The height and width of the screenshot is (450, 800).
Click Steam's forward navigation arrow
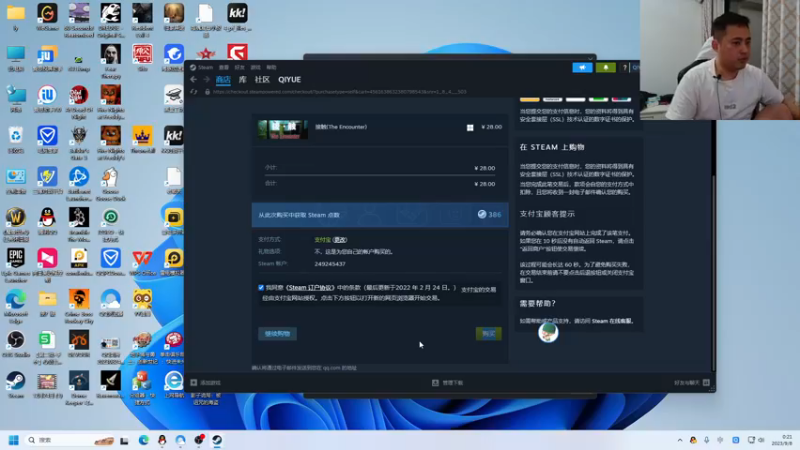click(x=206, y=80)
